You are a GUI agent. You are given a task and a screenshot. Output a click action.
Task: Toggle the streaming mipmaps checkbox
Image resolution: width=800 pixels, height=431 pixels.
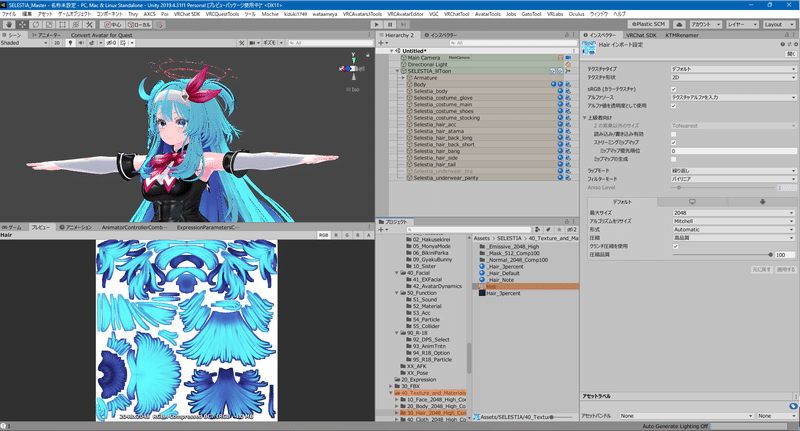(673, 142)
